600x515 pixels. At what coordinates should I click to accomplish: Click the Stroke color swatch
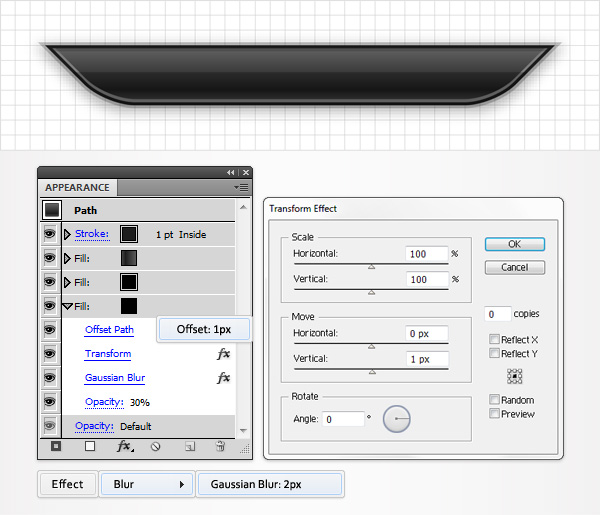point(129,234)
